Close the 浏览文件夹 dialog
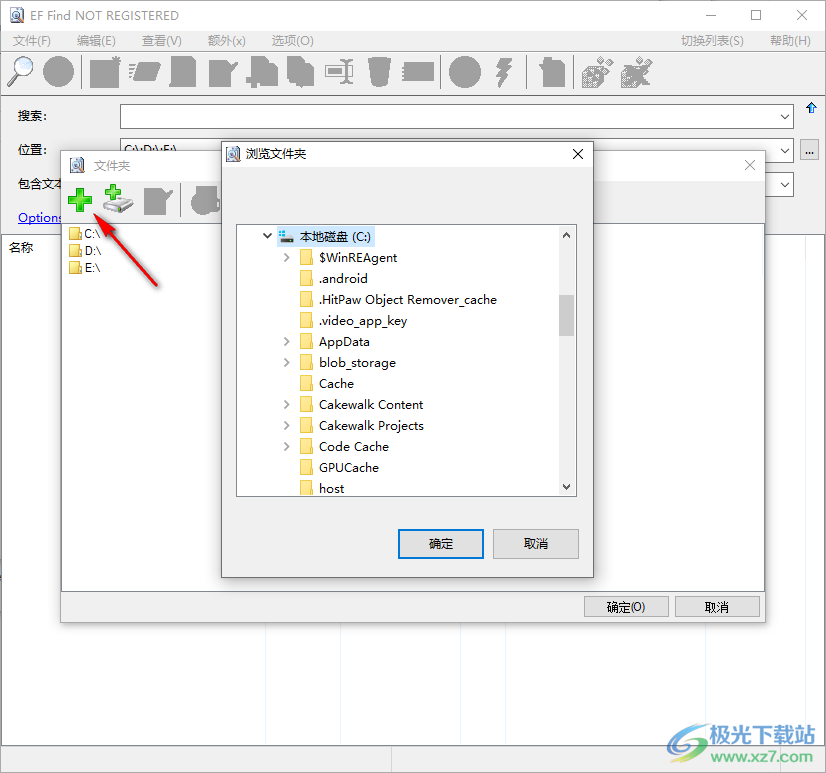The image size is (826, 773). click(578, 154)
